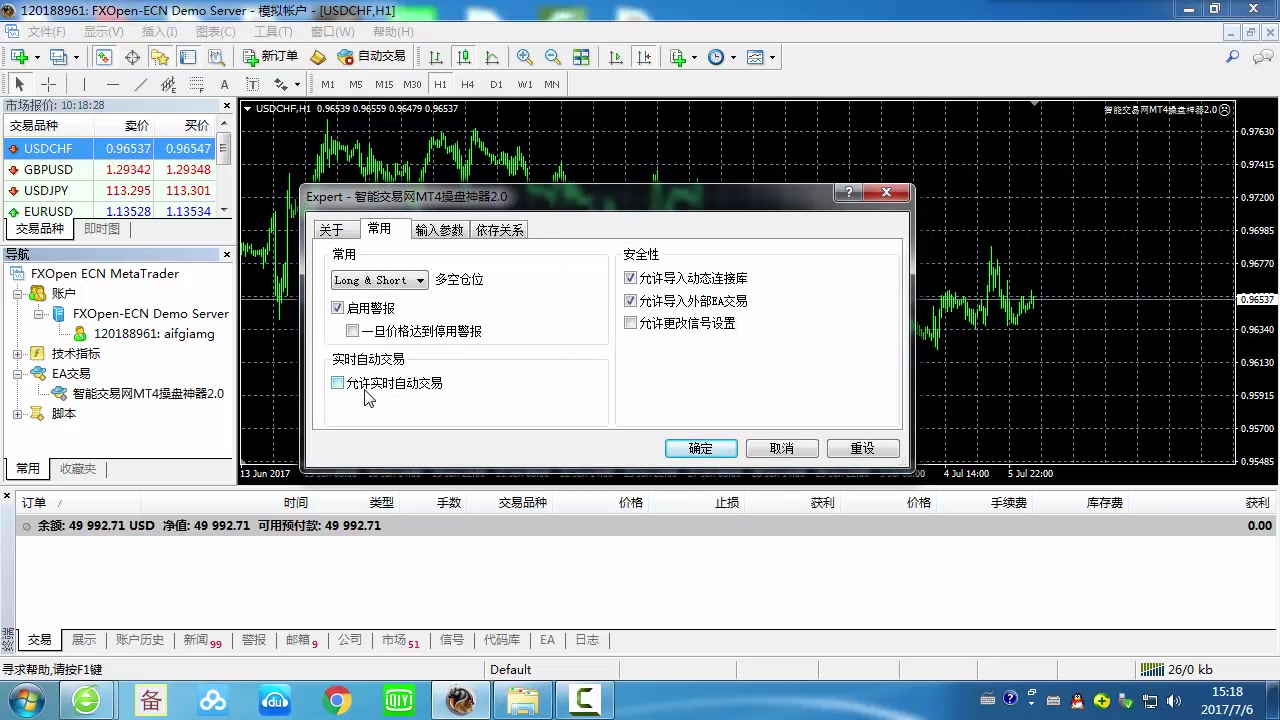Open the MetaEditor yellow book icon
The image size is (1280, 720).
318,57
